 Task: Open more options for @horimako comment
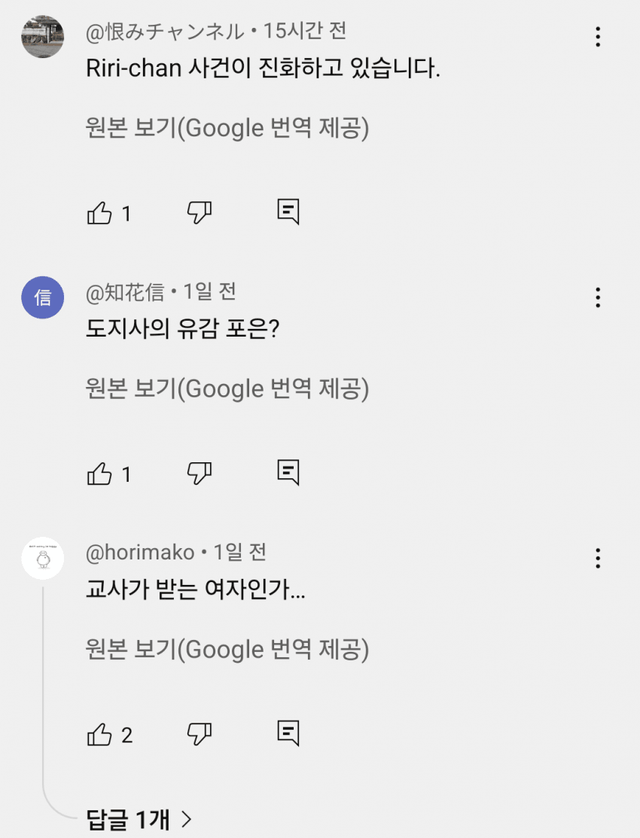[598, 558]
